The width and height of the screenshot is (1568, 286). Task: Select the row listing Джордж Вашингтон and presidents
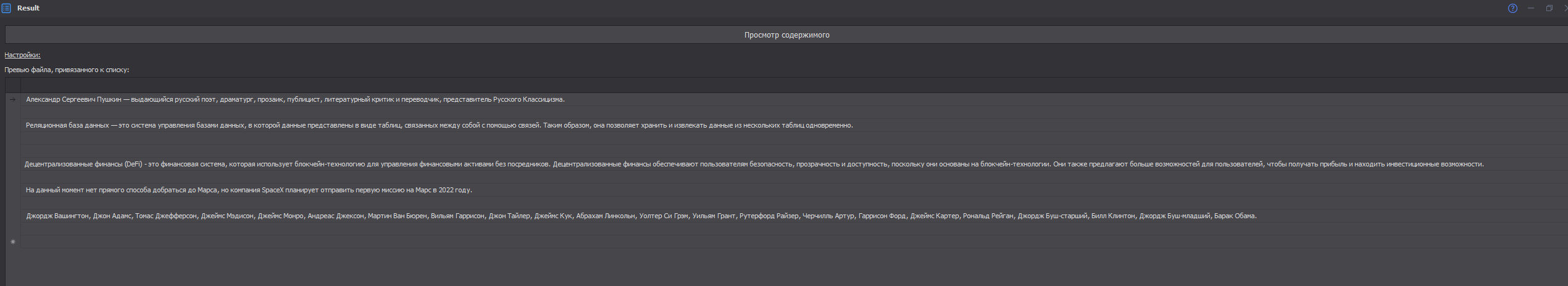pos(641,216)
